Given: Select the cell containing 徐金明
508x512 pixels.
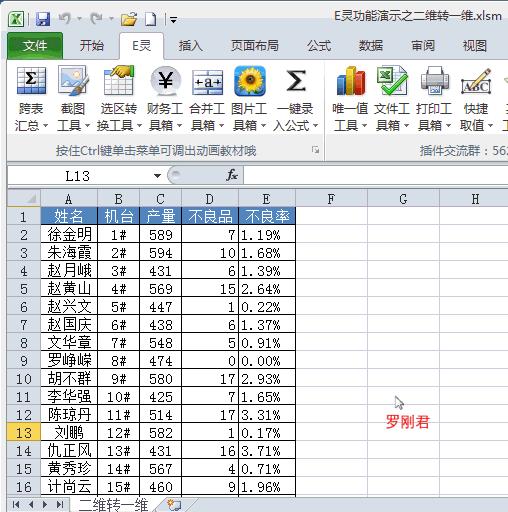Looking at the screenshot, I should (x=69, y=234).
